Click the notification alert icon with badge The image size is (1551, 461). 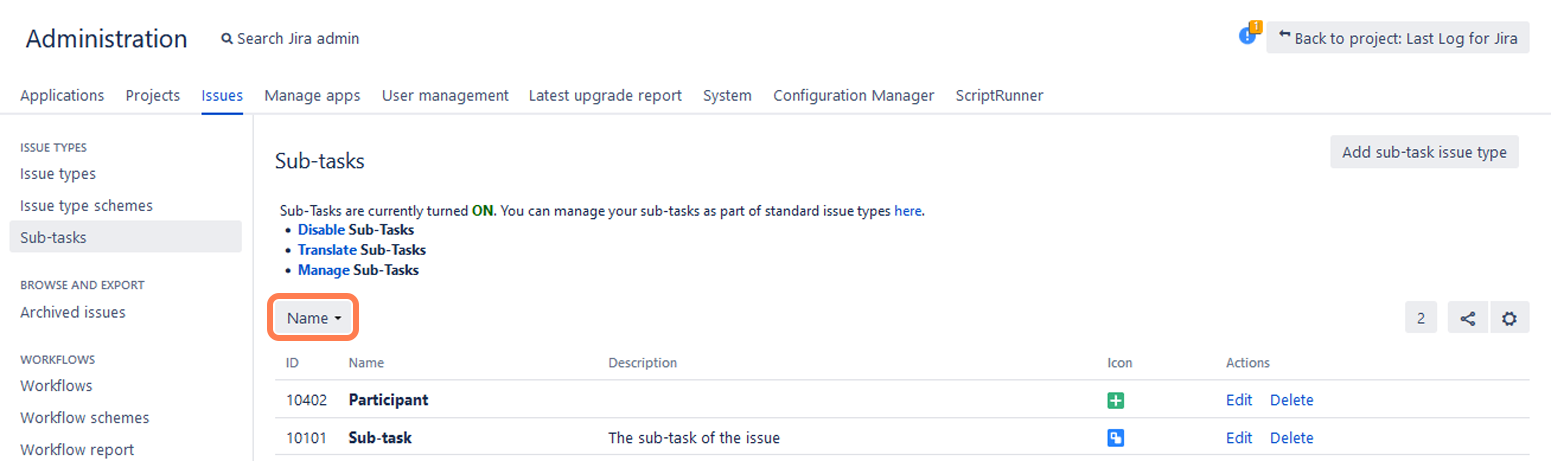pyautogui.click(x=1247, y=36)
